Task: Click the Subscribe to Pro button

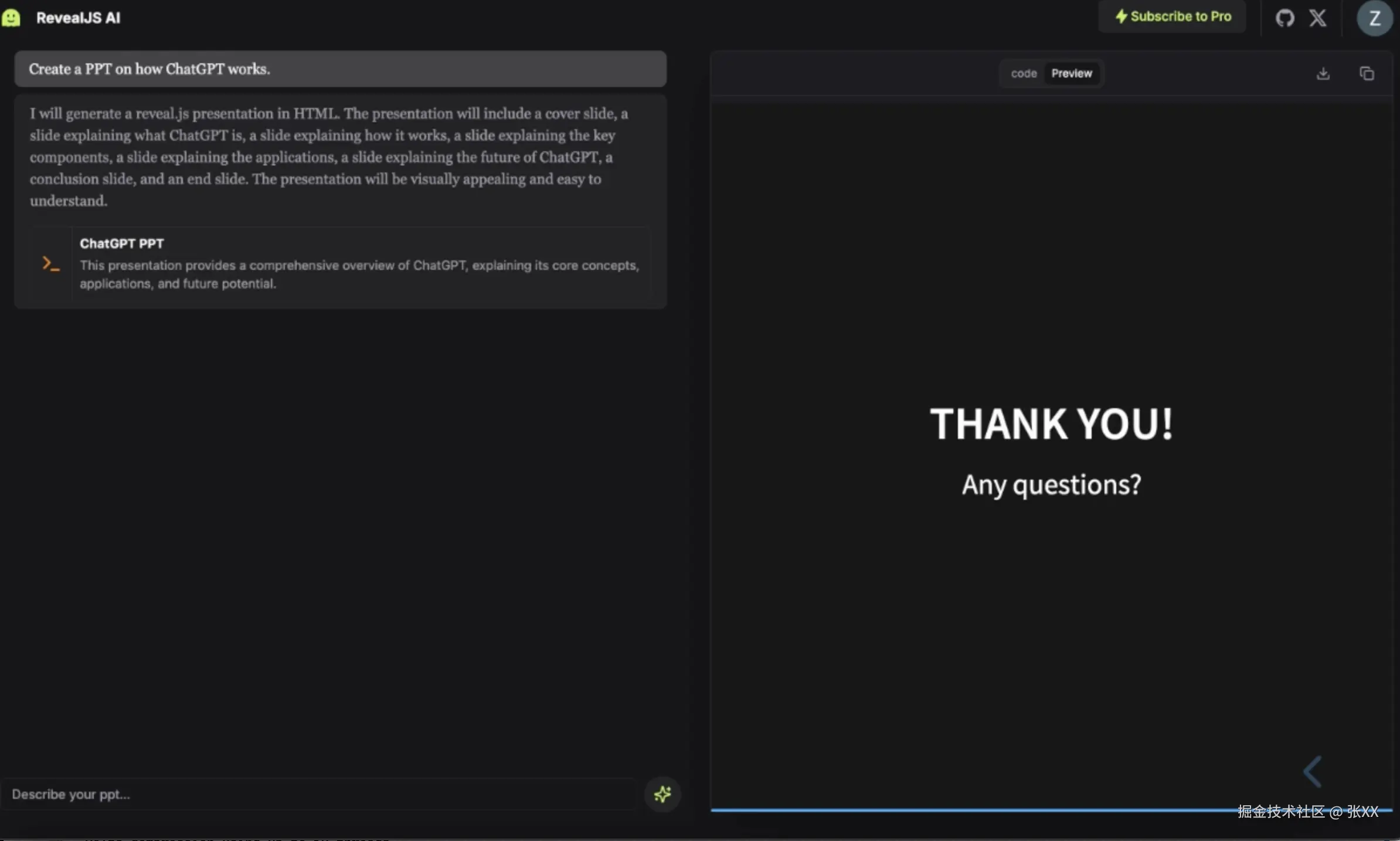Action: 1172,17
